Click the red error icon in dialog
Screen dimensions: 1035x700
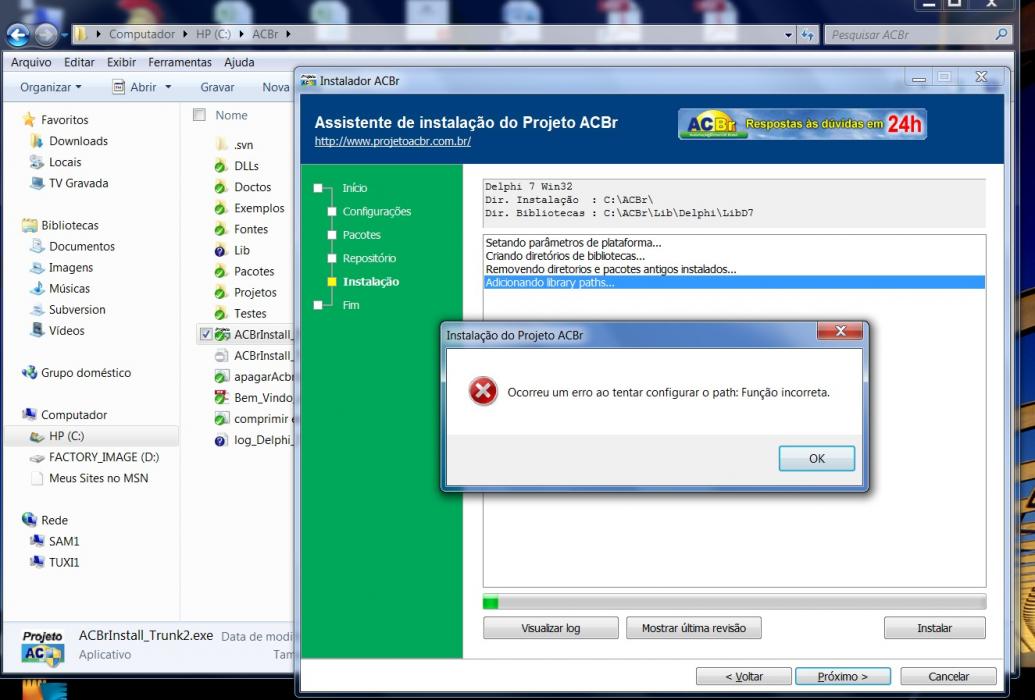click(483, 392)
